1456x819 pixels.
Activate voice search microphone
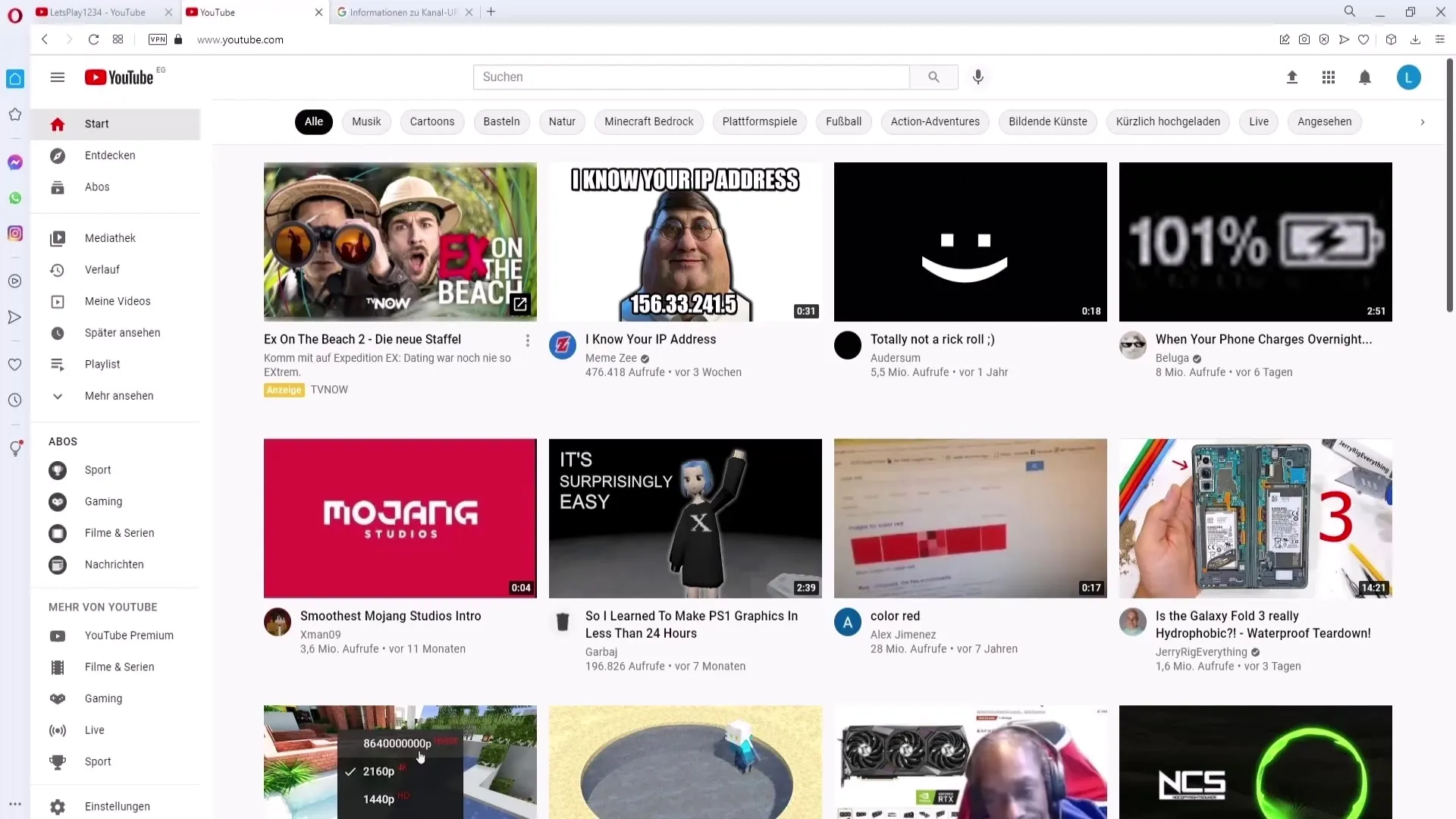(x=978, y=77)
